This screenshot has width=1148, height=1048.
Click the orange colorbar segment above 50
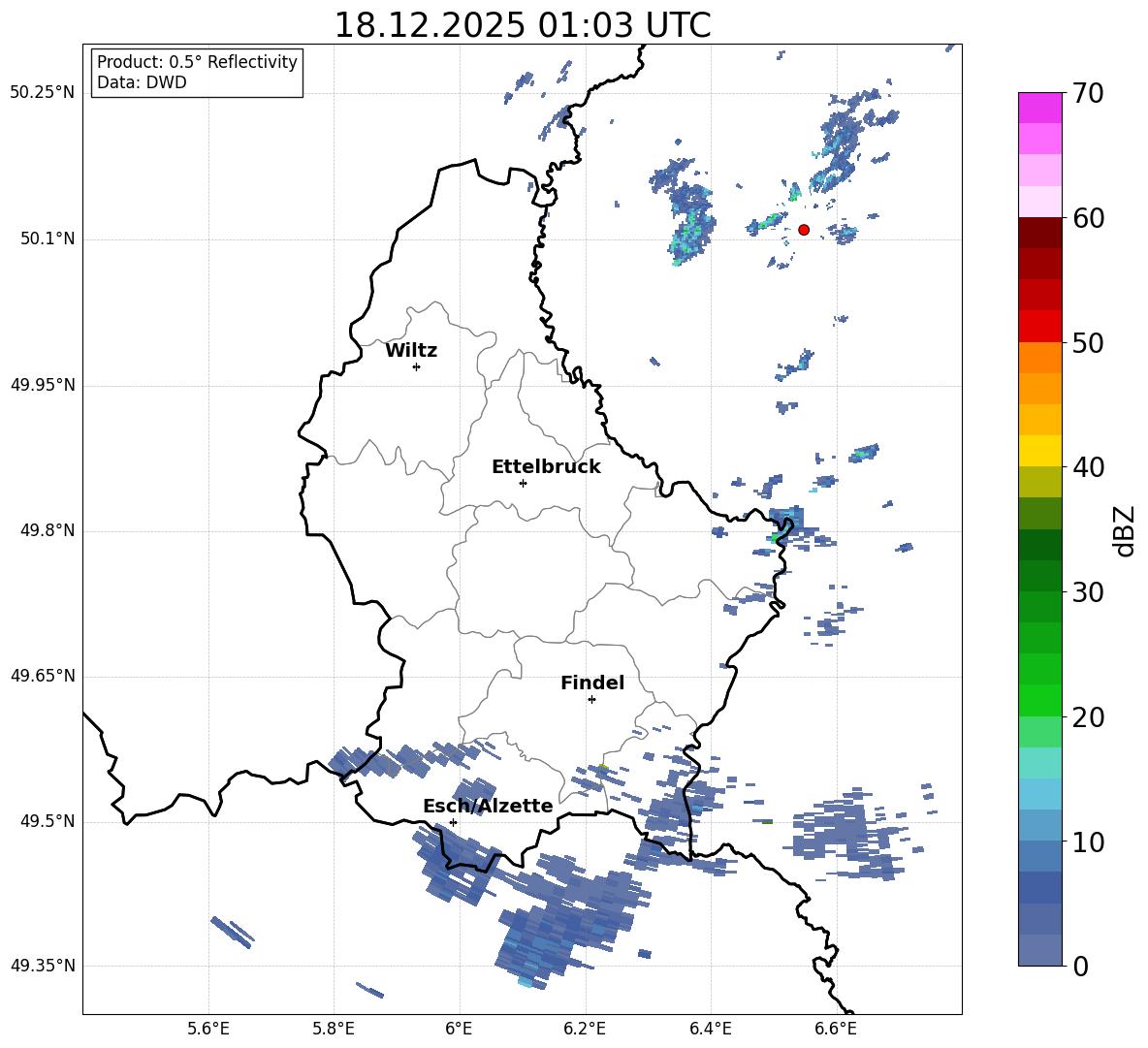[1040, 358]
